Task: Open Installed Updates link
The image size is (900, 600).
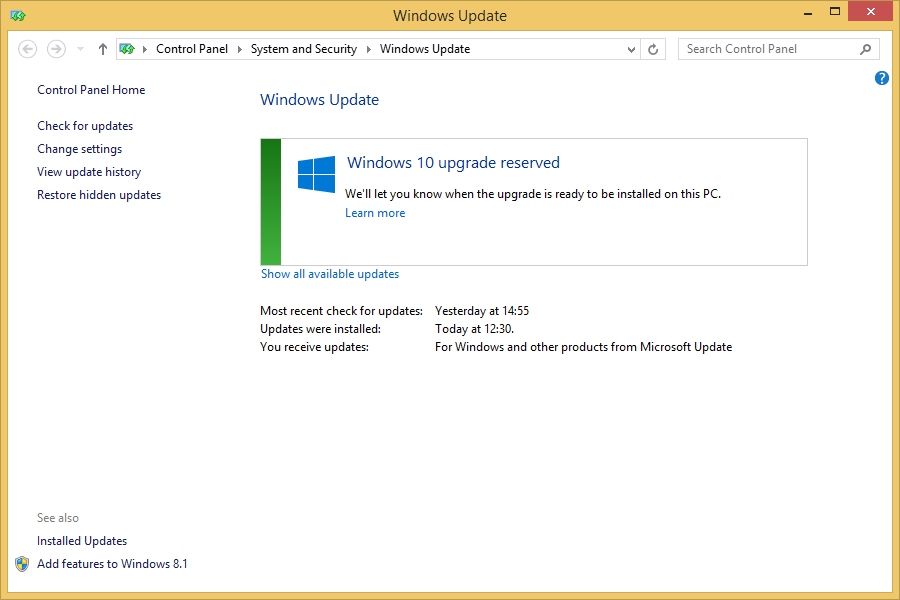Action: click(82, 541)
